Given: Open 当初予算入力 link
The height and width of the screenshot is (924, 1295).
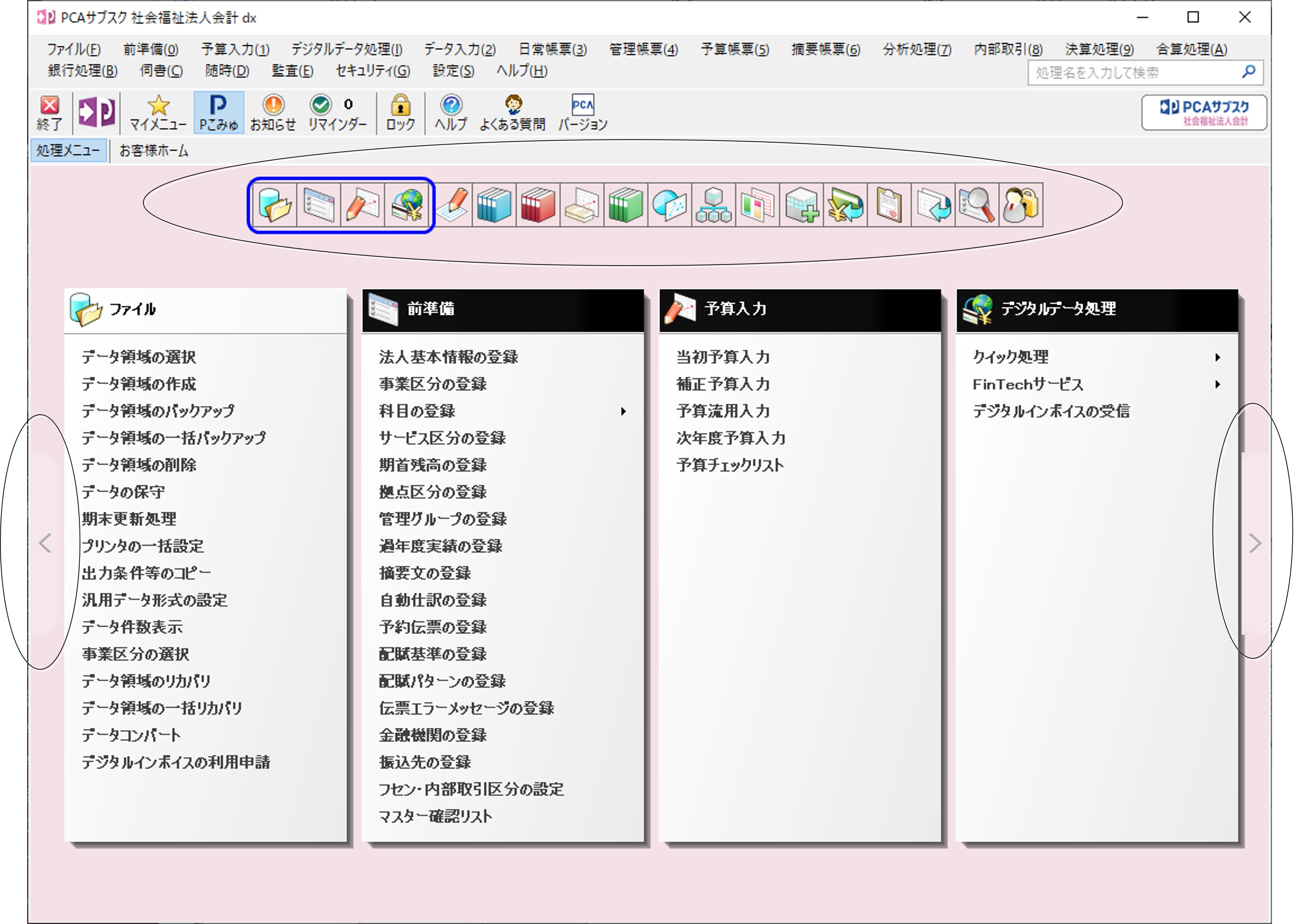Looking at the screenshot, I should [723, 357].
